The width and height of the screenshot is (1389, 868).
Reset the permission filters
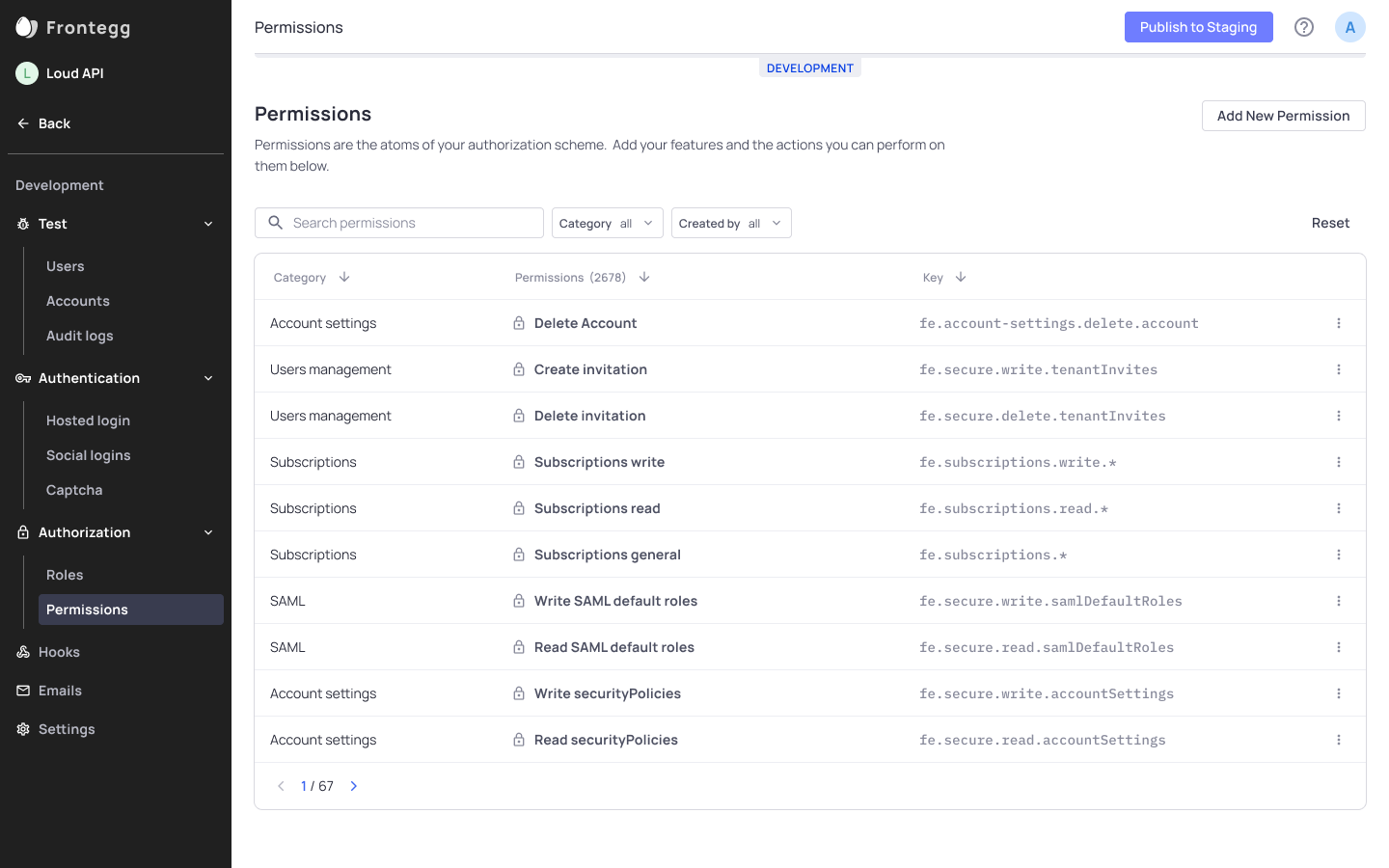pyautogui.click(x=1330, y=223)
